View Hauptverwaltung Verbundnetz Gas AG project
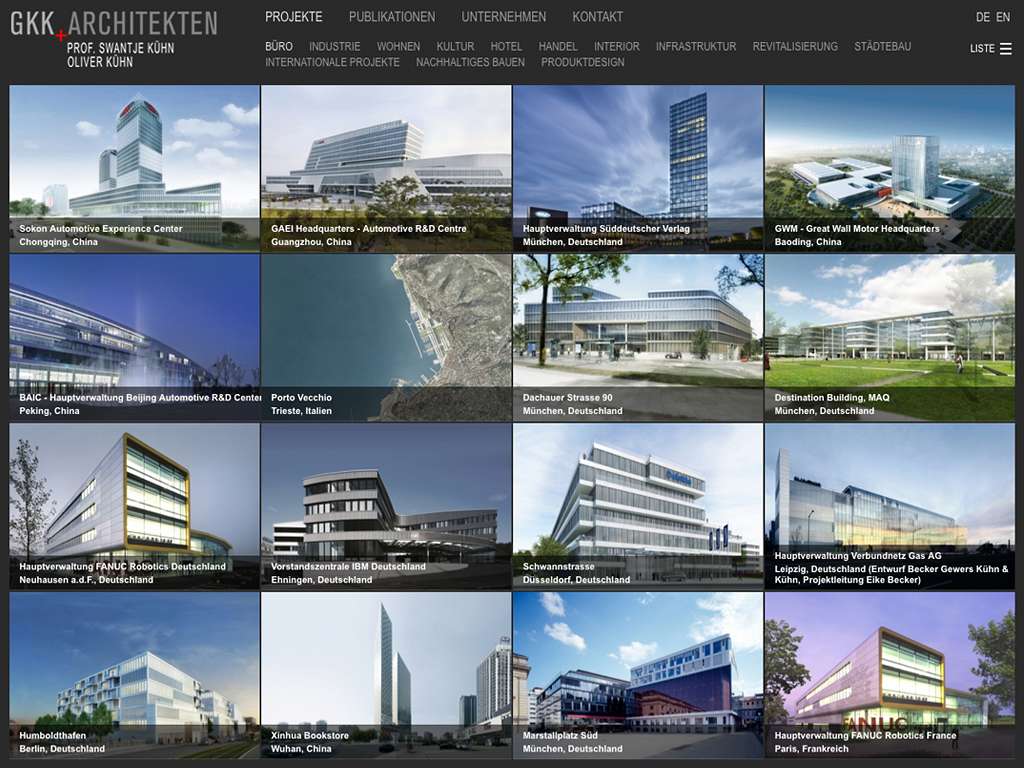 pyautogui.click(x=889, y=507)
